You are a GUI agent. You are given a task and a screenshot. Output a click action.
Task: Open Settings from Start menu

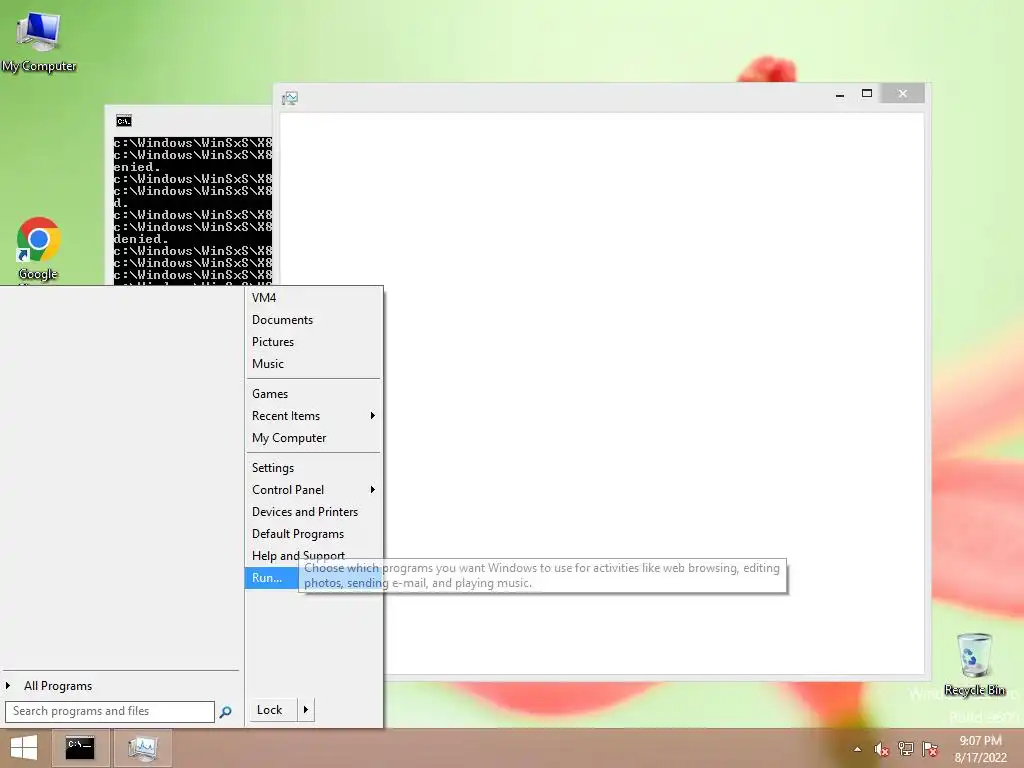[x=312, y=468]
